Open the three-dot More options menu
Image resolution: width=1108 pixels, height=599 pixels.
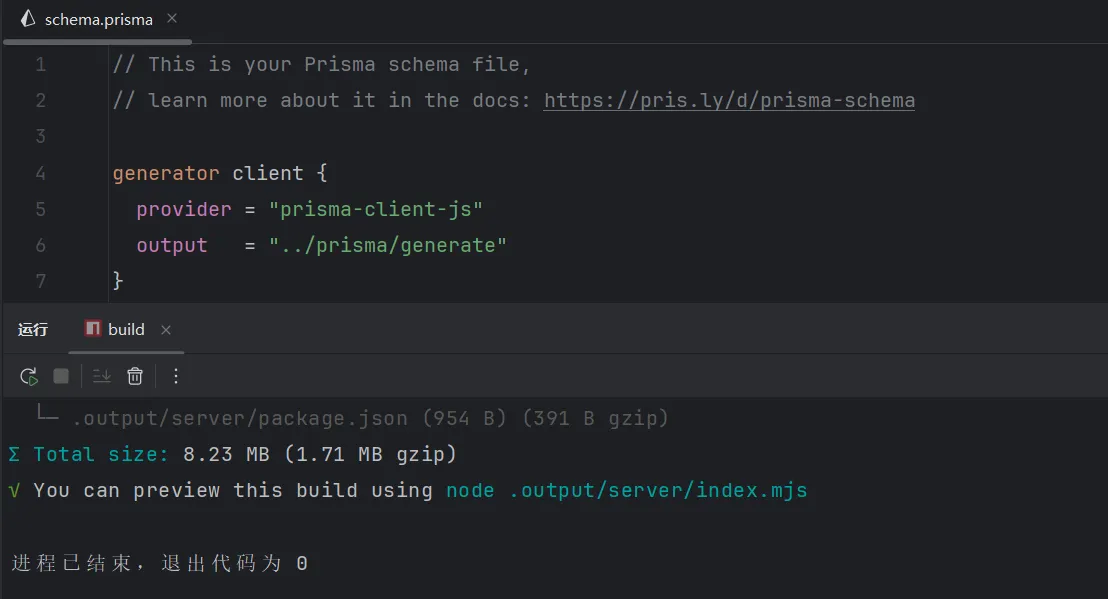click(176, 376)
